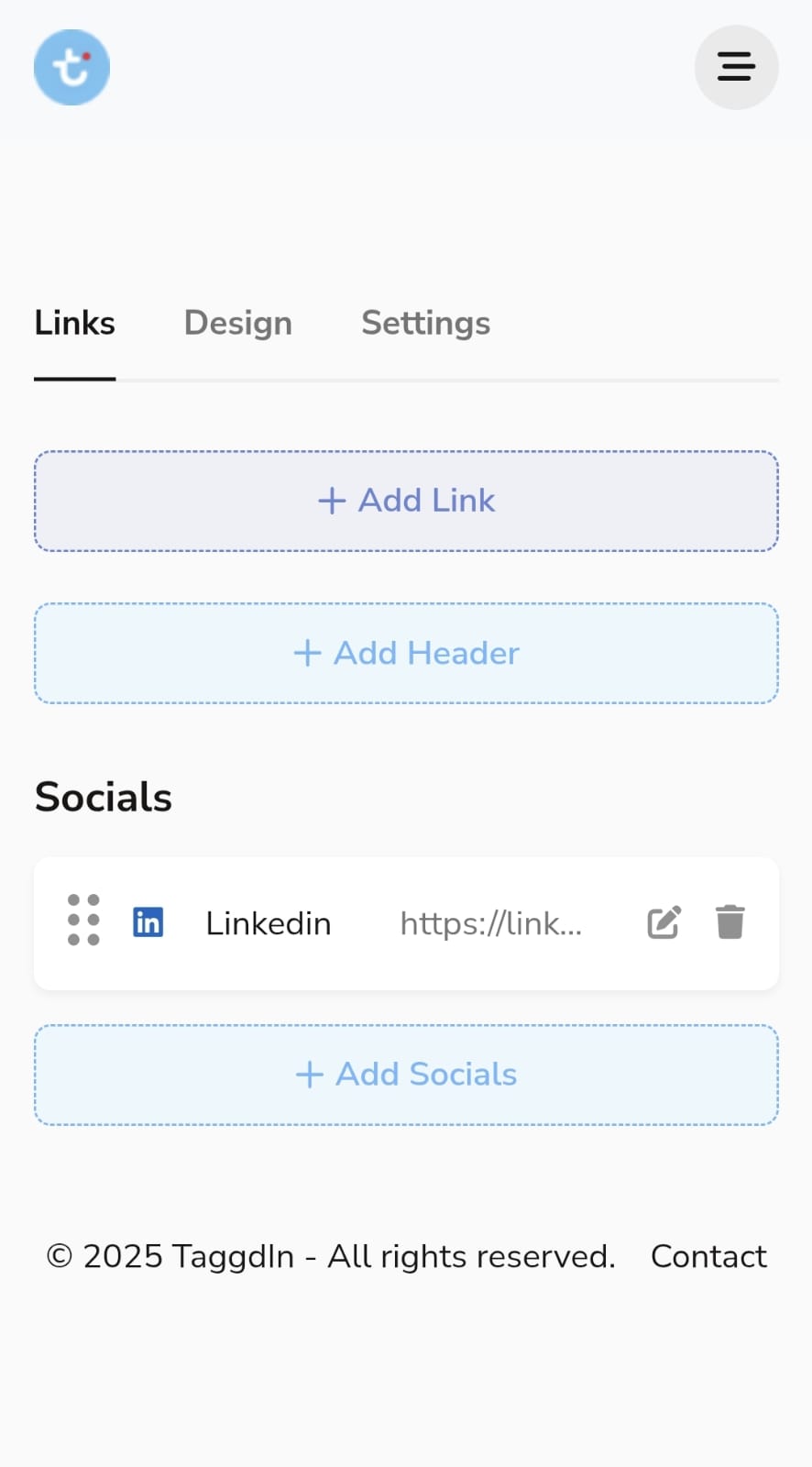
Task: Edit the Linkedin social entry
Action: (664, 922)
